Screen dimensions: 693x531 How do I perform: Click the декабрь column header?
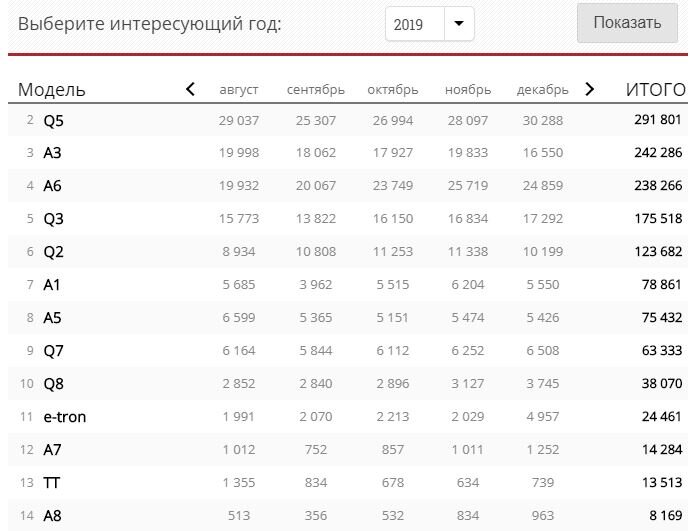(542, 90)
